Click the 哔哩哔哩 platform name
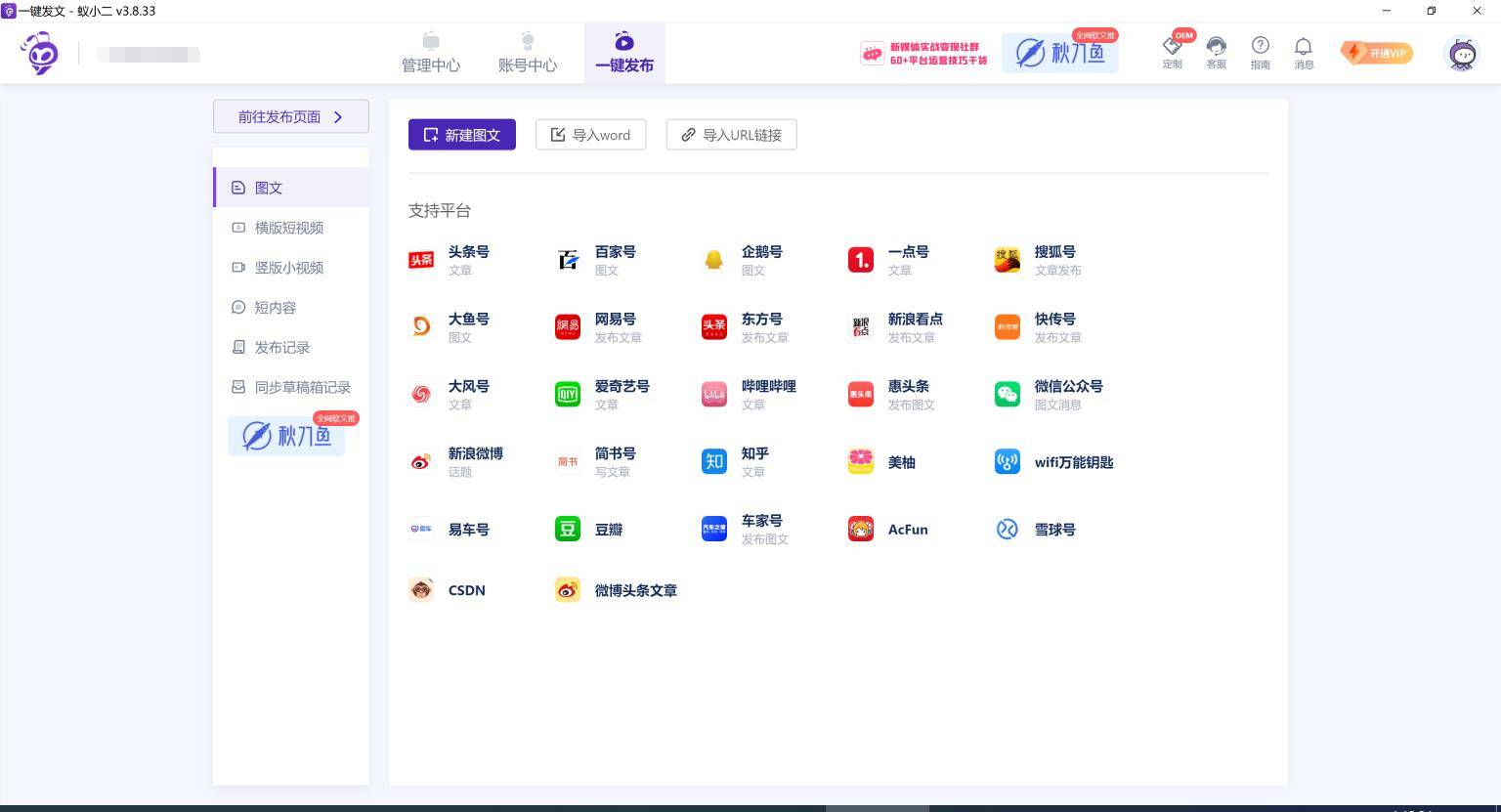 point(769,386)
